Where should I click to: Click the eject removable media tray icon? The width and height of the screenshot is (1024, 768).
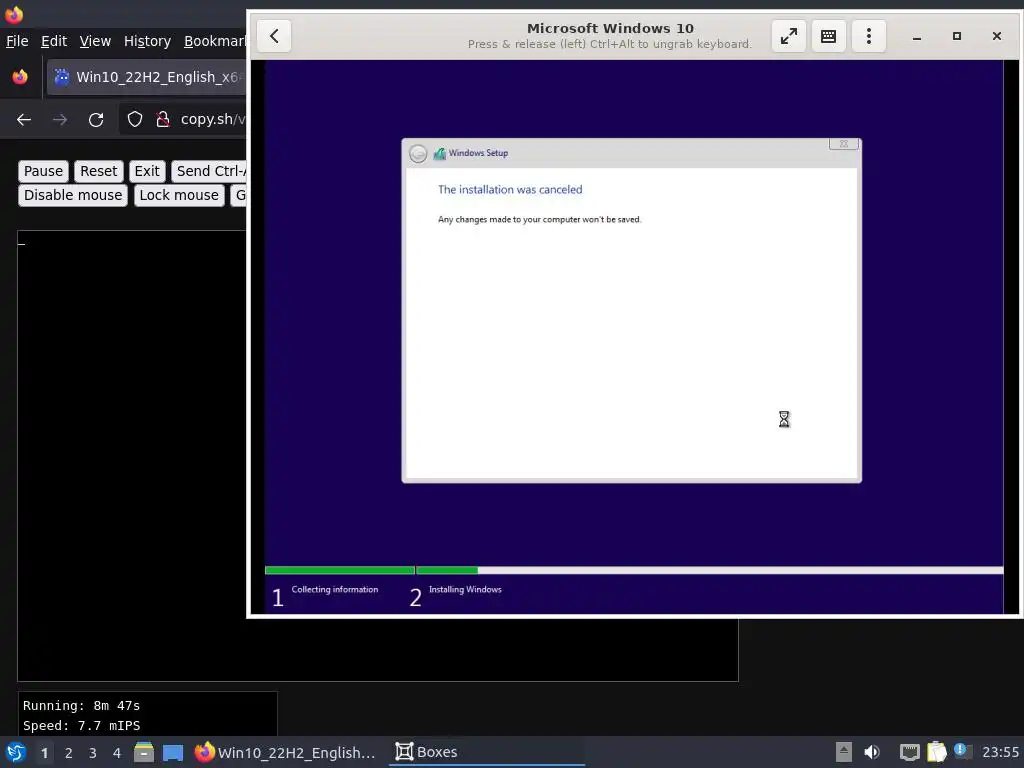click(844, 752)
